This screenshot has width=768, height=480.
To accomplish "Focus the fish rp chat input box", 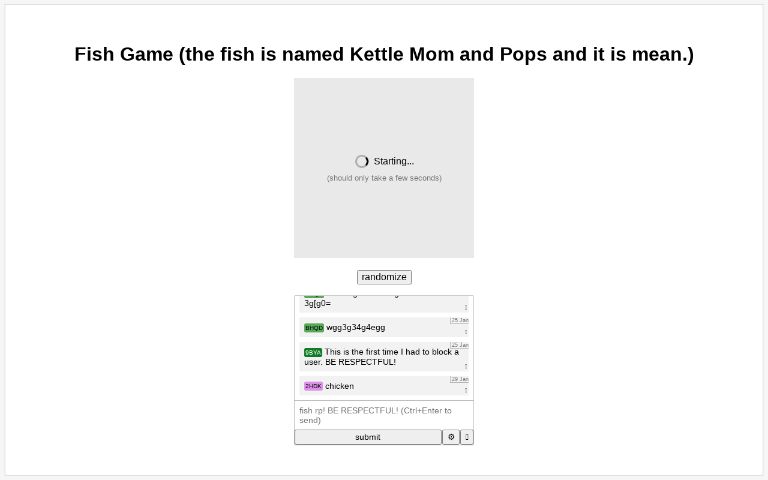I will [x=384, y=415].
